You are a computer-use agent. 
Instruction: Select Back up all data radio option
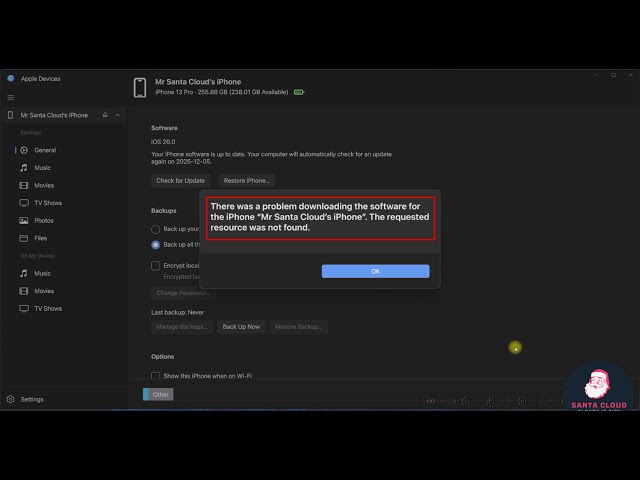click(156, 245)
